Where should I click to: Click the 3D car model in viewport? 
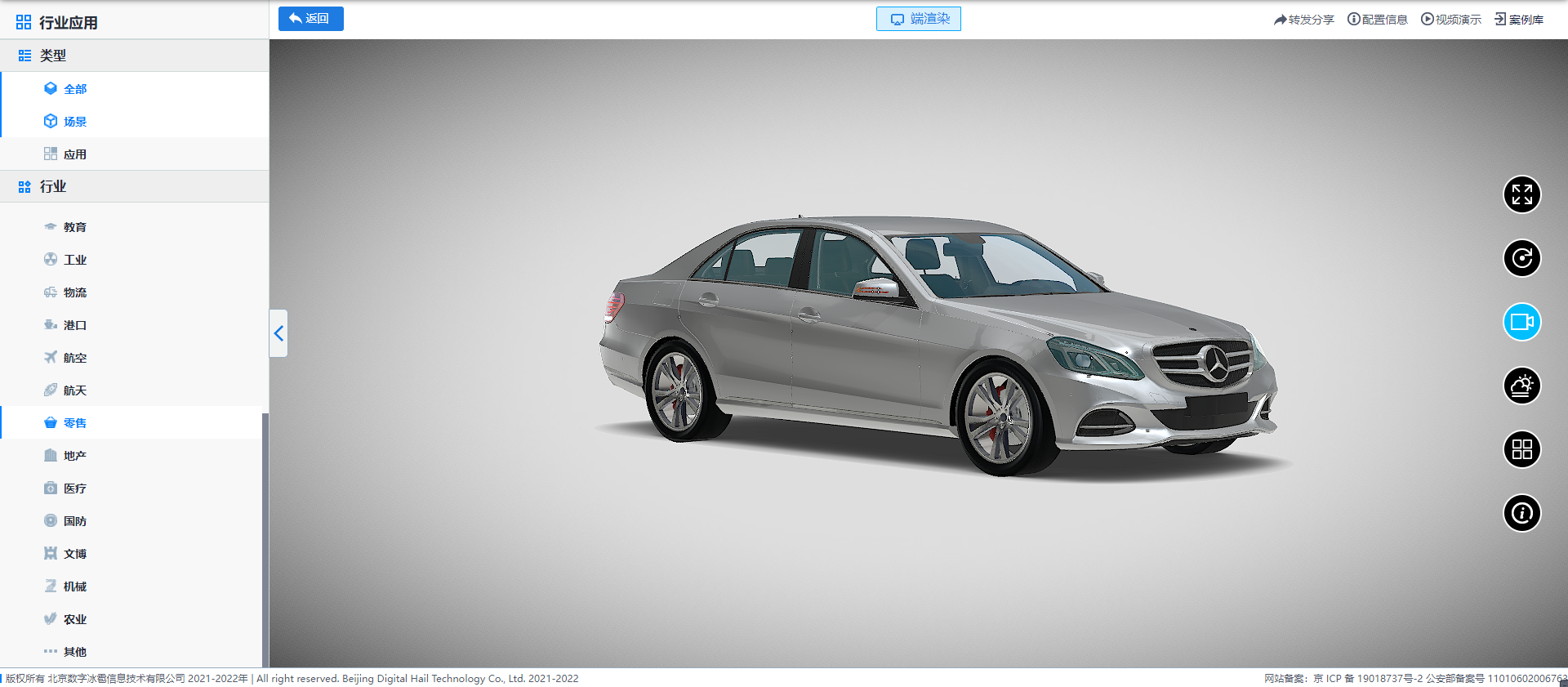938,347
